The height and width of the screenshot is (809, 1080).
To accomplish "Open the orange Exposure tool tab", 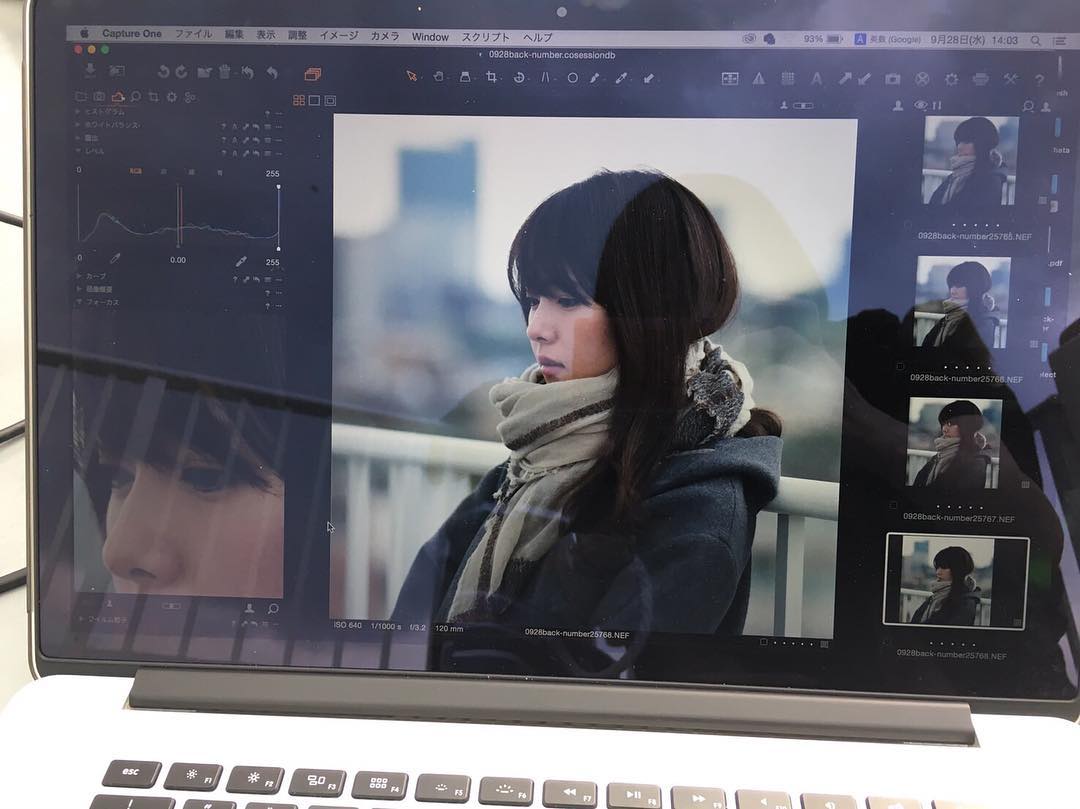I will point(118,97).
